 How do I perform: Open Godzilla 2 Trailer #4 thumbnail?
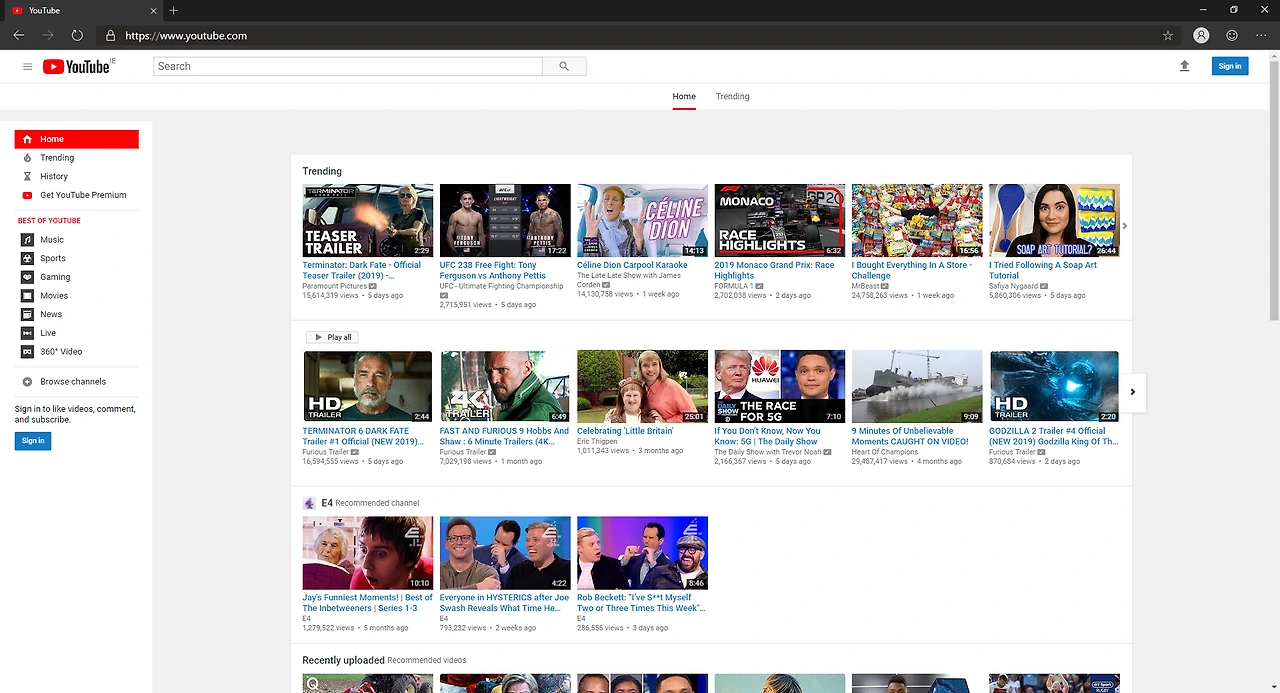pyautogui.click(x=1054, y=386)
